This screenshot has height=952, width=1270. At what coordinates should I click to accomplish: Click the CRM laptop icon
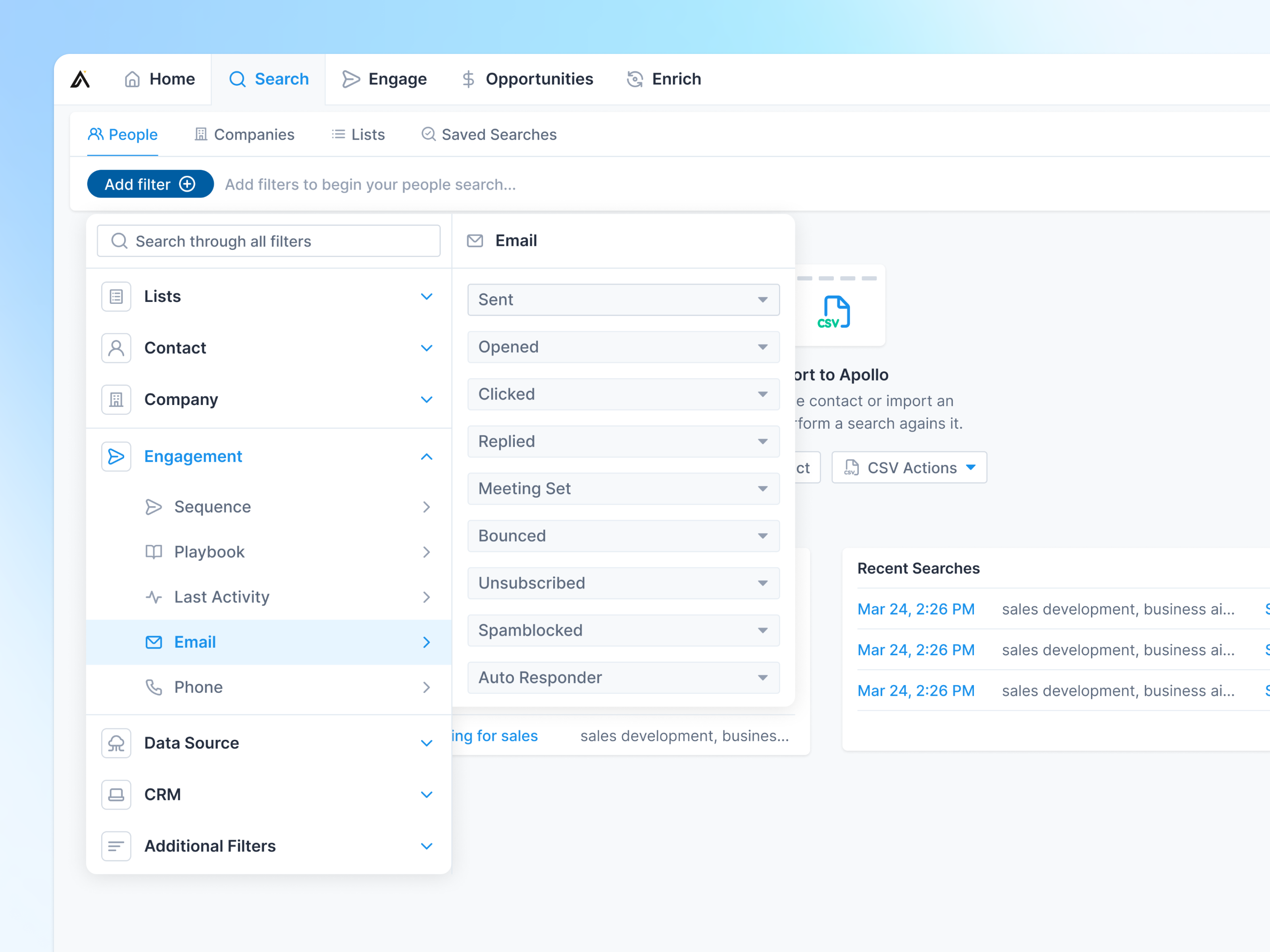(116, 795)
